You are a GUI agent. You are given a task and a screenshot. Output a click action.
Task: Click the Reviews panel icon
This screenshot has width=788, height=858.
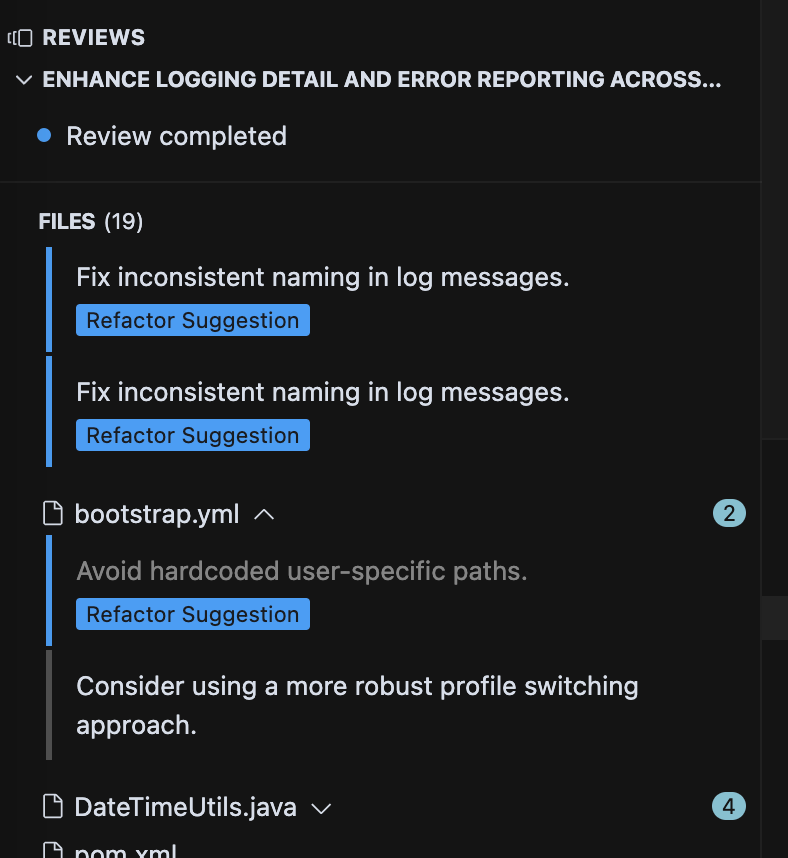[x=20, y=38]
